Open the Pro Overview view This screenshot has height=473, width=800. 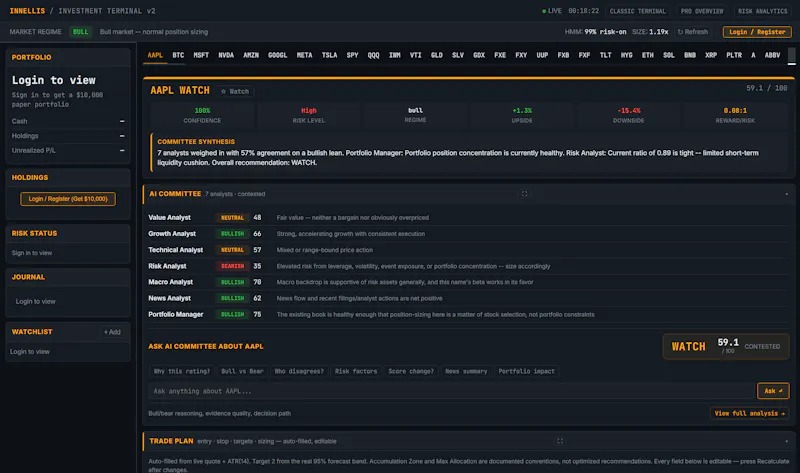tap(702, 11)
